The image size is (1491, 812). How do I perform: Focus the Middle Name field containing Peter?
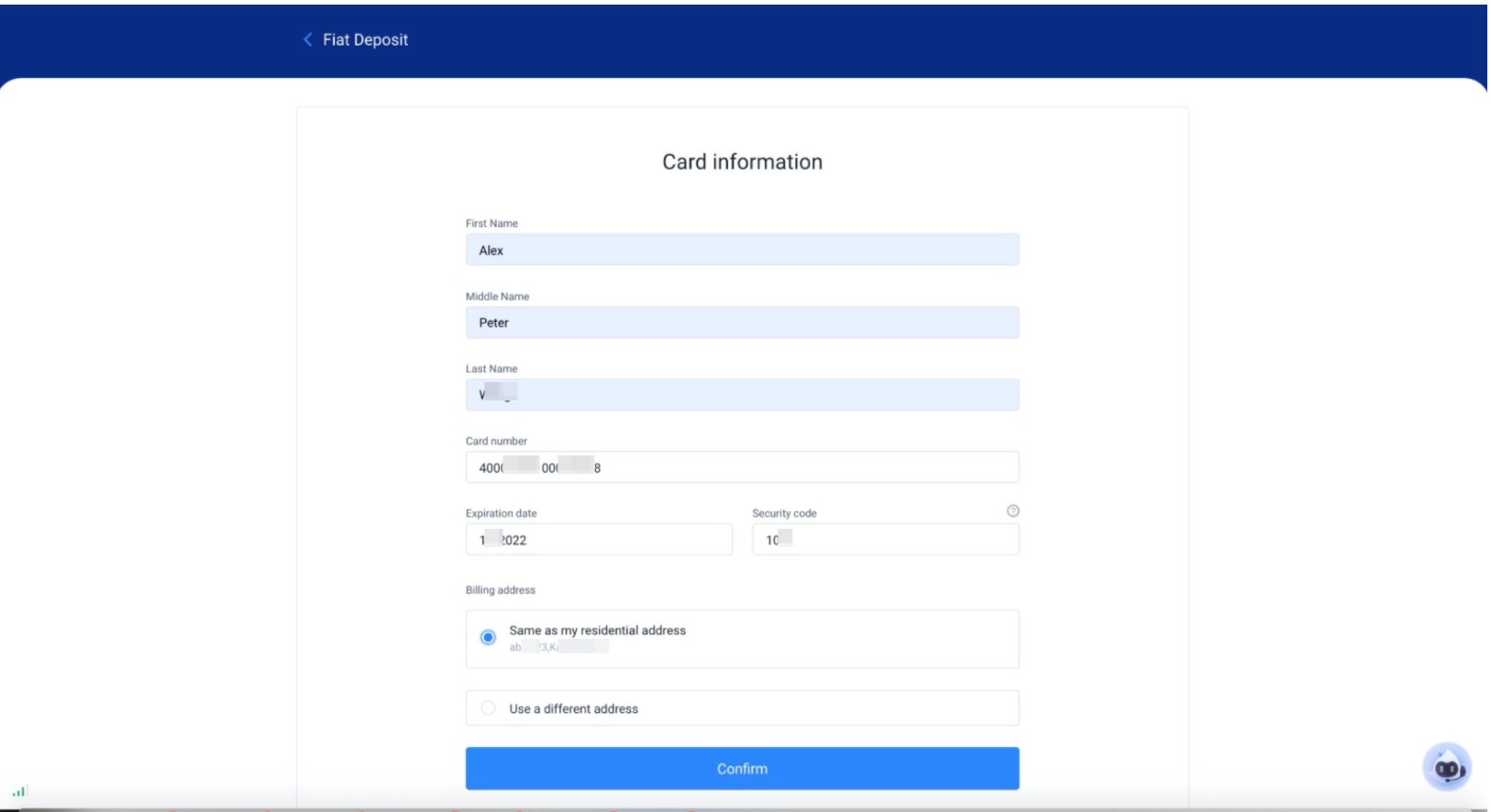point(741,323)
